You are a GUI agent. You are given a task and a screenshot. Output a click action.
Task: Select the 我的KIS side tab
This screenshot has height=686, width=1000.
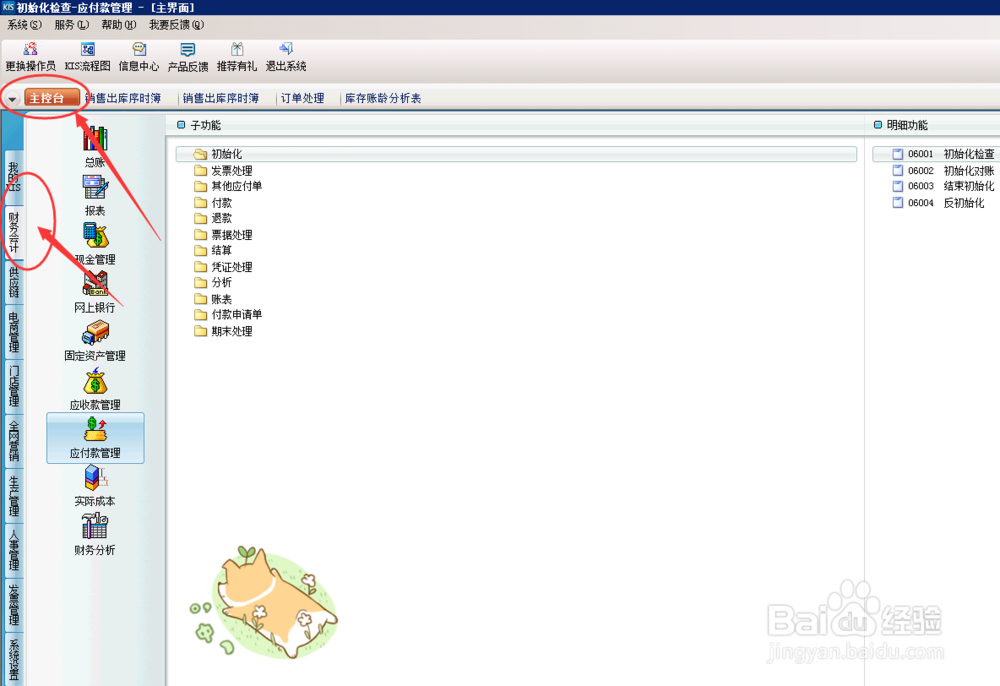(x=13, y=177)
